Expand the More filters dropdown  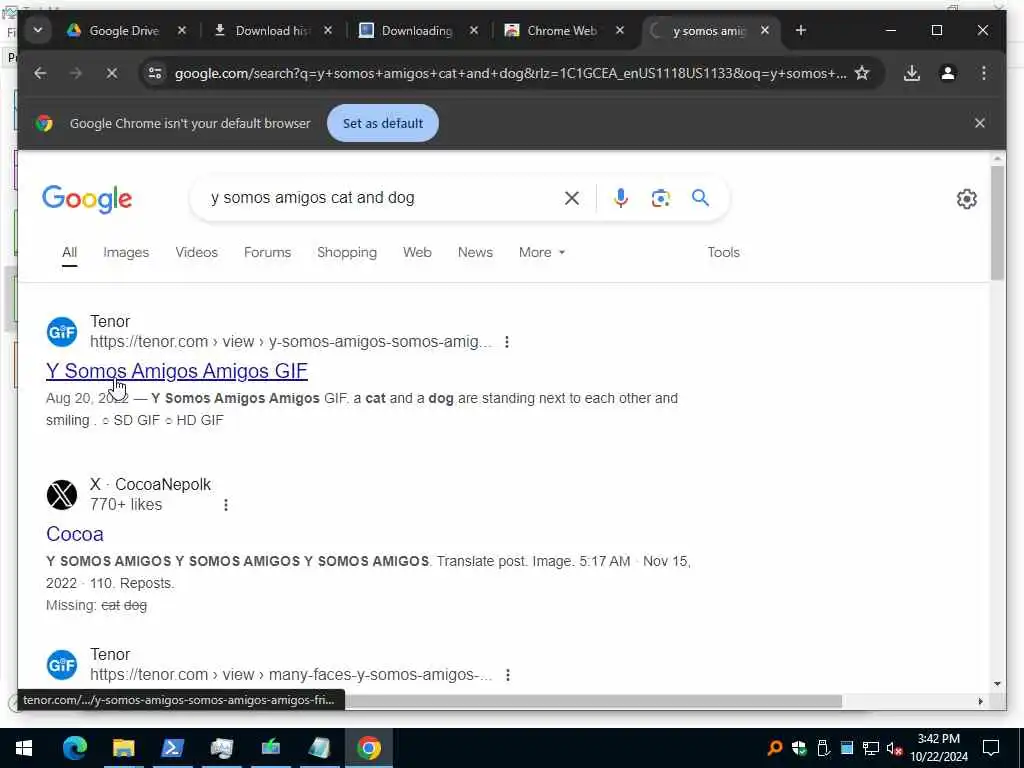541,253
